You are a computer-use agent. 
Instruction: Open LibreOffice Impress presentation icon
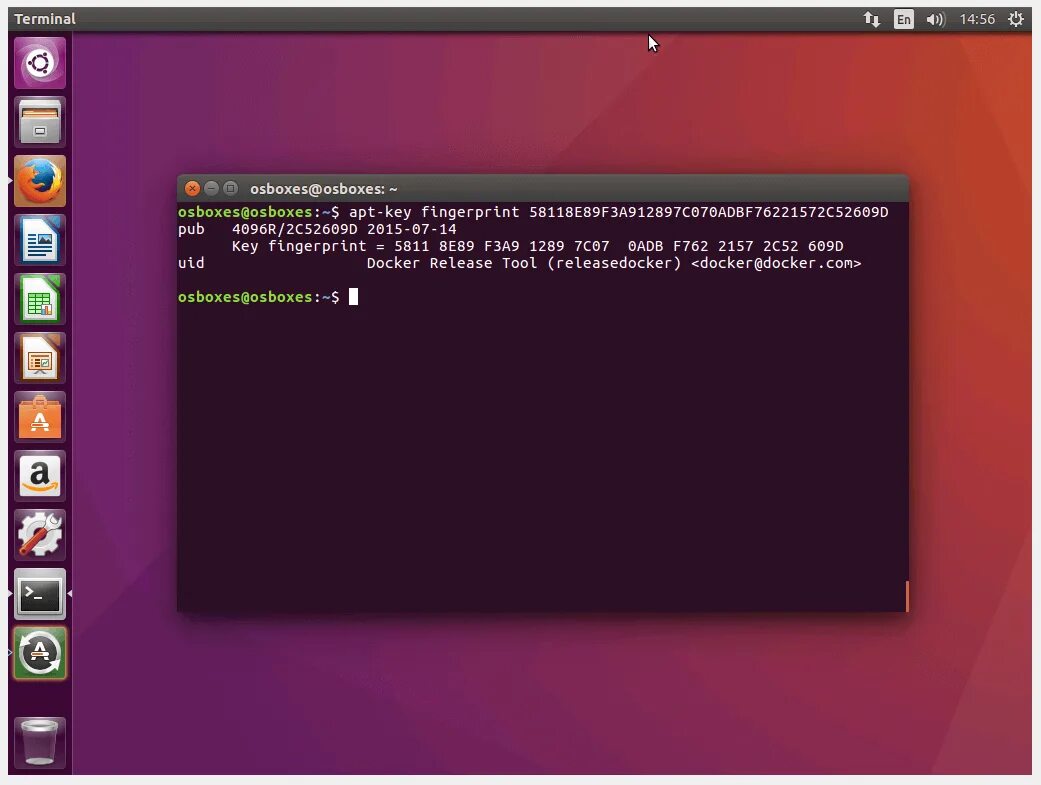coord(40,358)
